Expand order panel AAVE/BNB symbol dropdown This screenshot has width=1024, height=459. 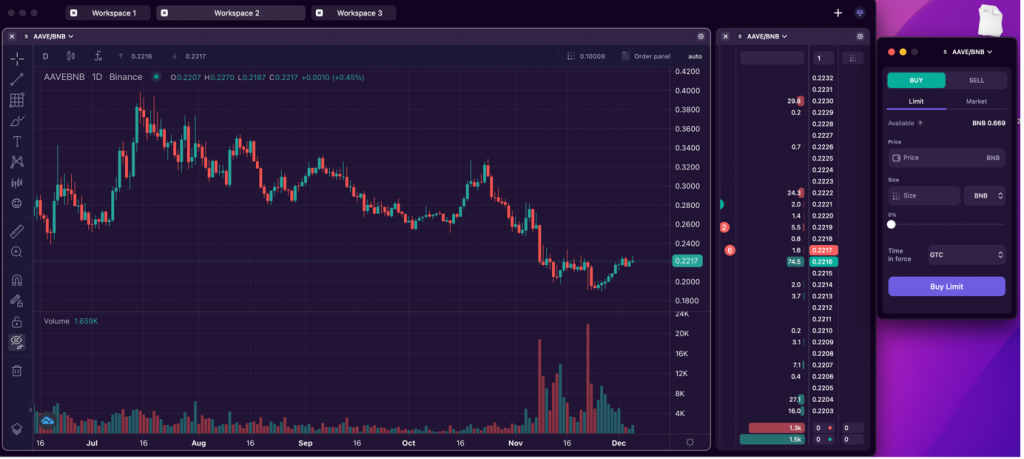click(972, 52)
